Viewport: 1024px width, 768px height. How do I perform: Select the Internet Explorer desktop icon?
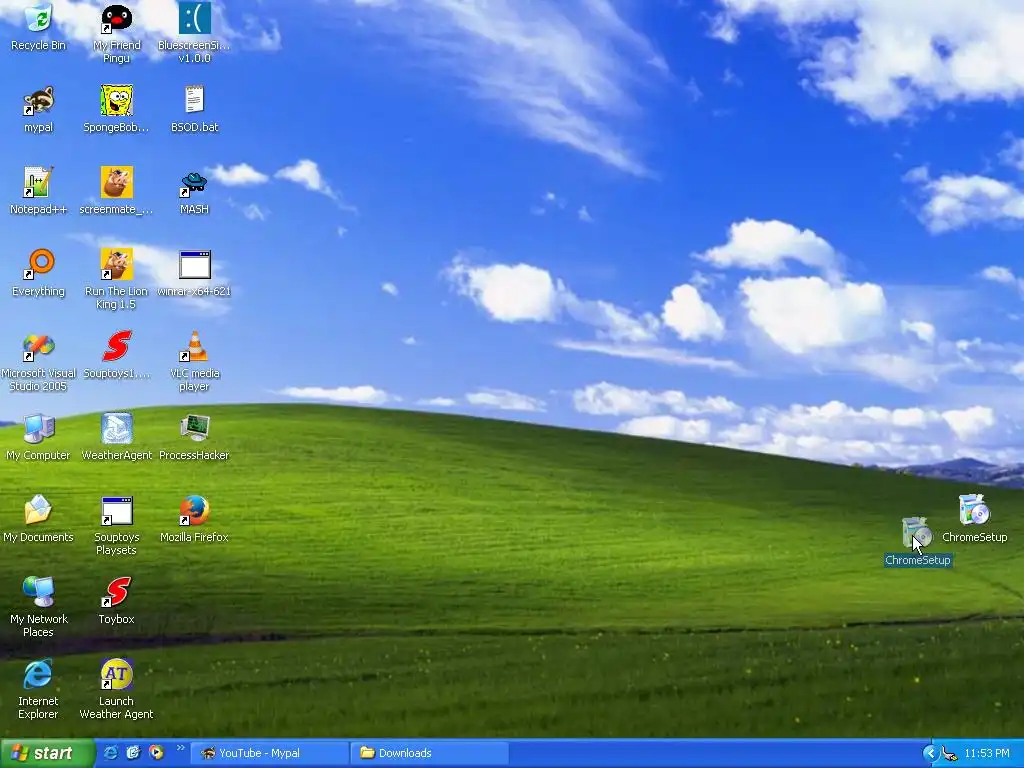(x=39, y=690)
